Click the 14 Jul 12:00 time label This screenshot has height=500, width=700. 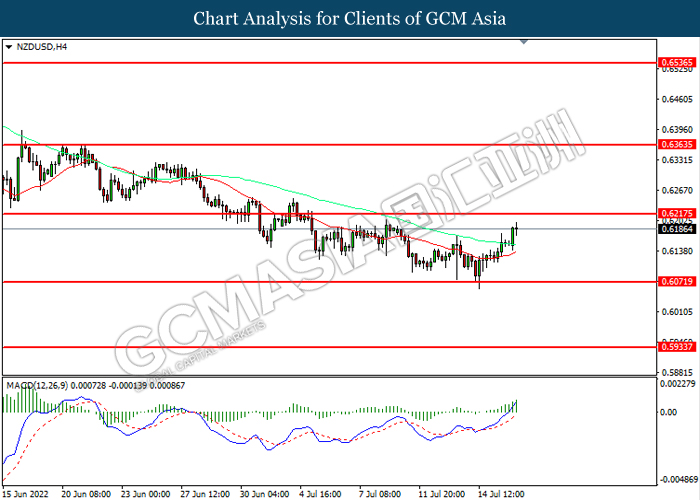500,494
